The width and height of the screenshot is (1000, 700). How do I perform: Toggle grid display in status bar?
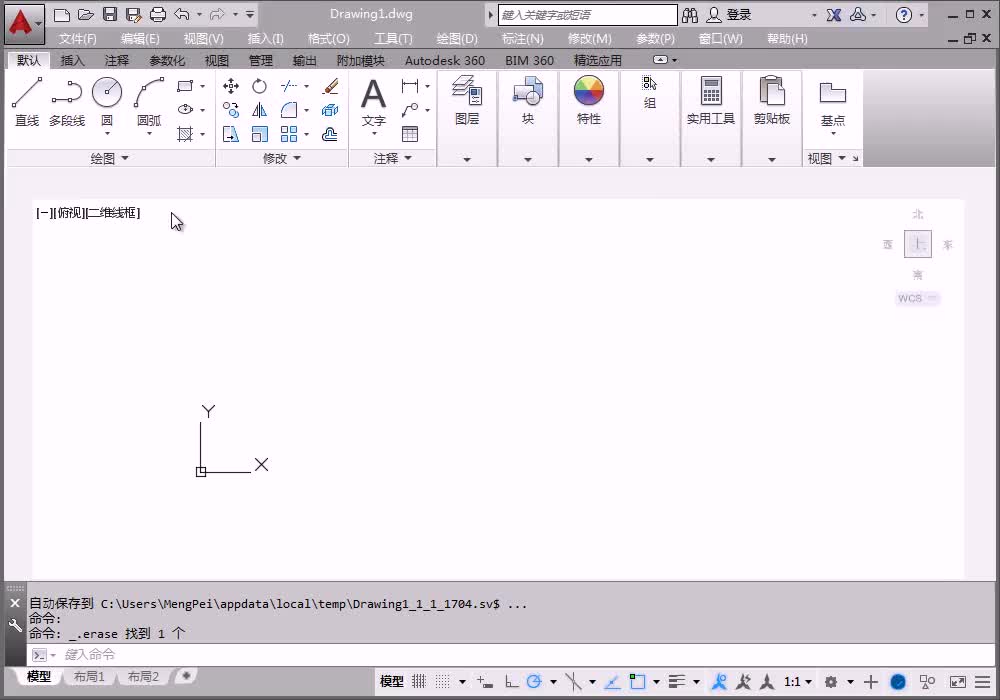click(x=418, y=682)
